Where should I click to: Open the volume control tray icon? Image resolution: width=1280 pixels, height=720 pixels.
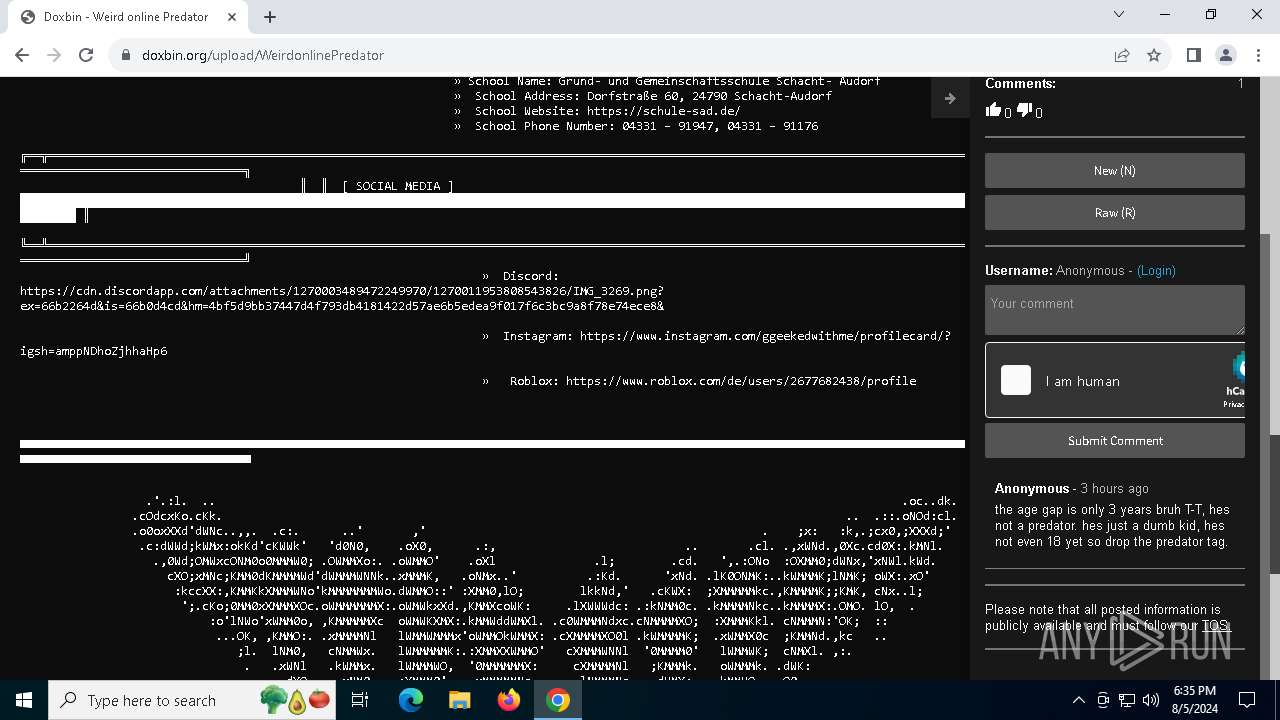pos(1151,700)
